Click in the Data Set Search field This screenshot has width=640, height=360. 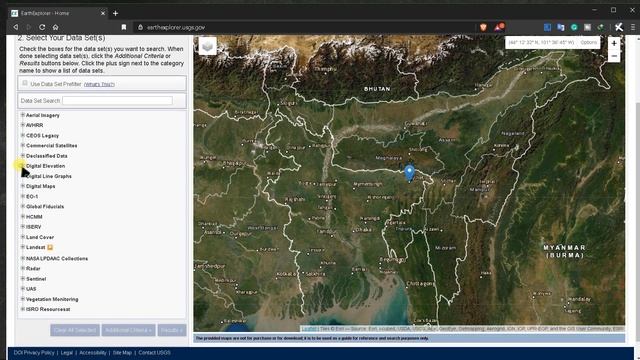pos(117,100)
